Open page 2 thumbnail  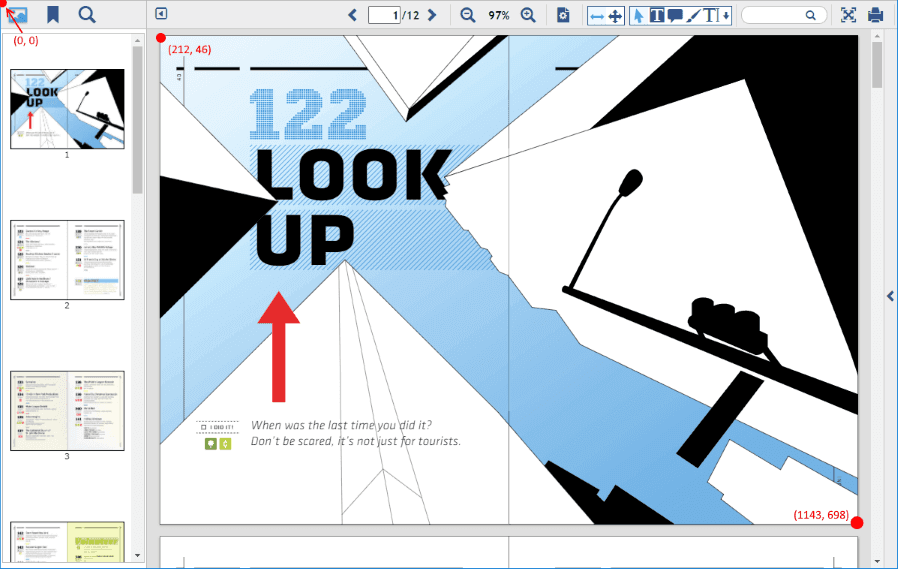[67, 260]
